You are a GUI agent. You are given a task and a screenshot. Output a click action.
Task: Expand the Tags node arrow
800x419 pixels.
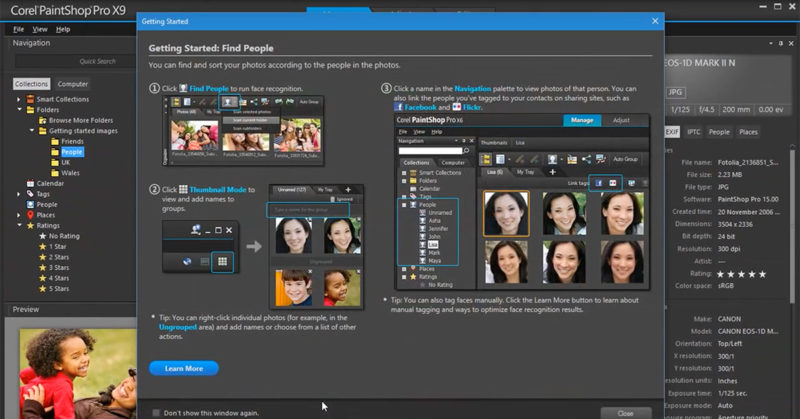[x=19, y=194]
